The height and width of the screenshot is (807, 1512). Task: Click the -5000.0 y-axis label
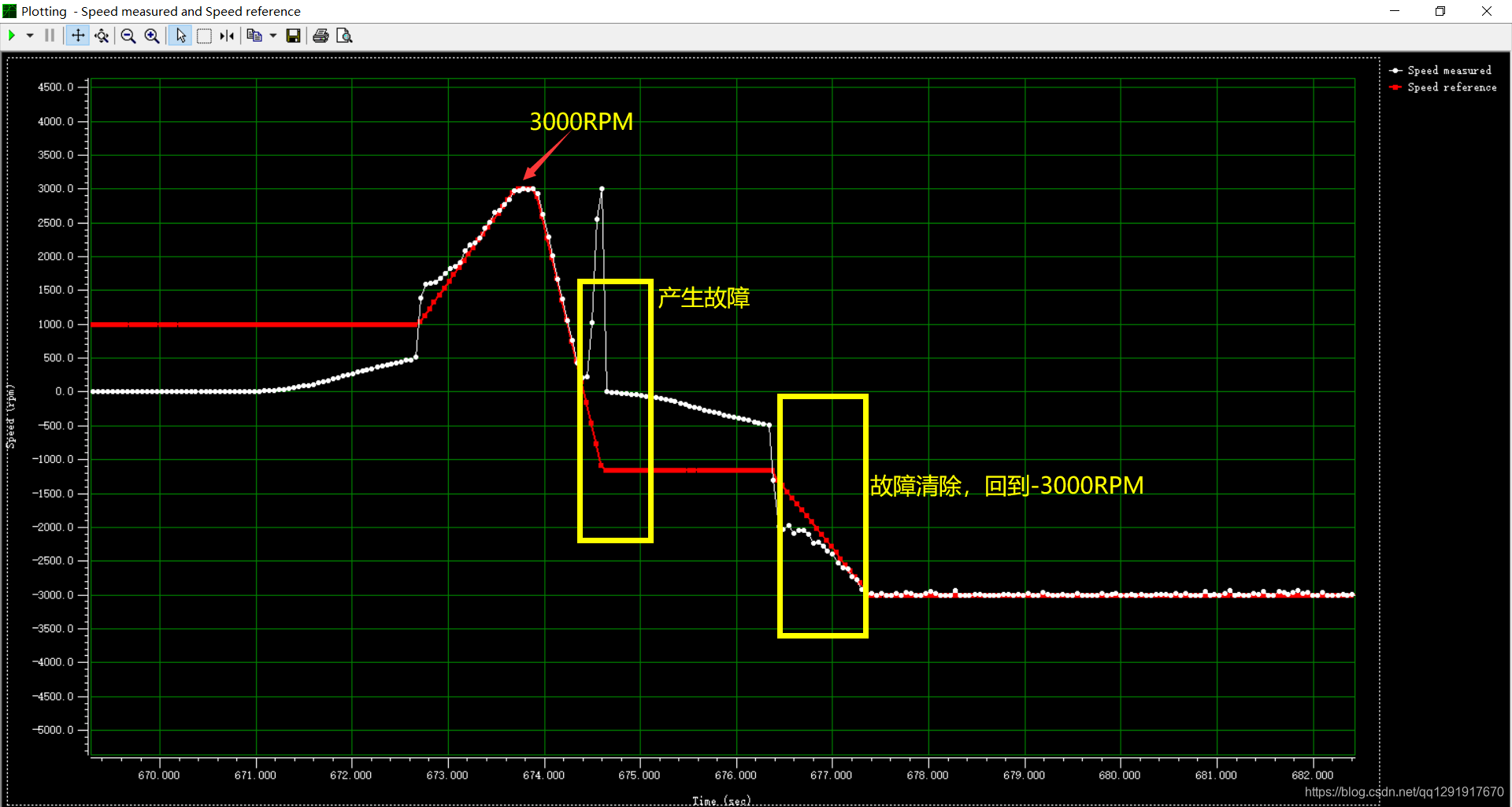pyautogui.click(x=53, y=730)
